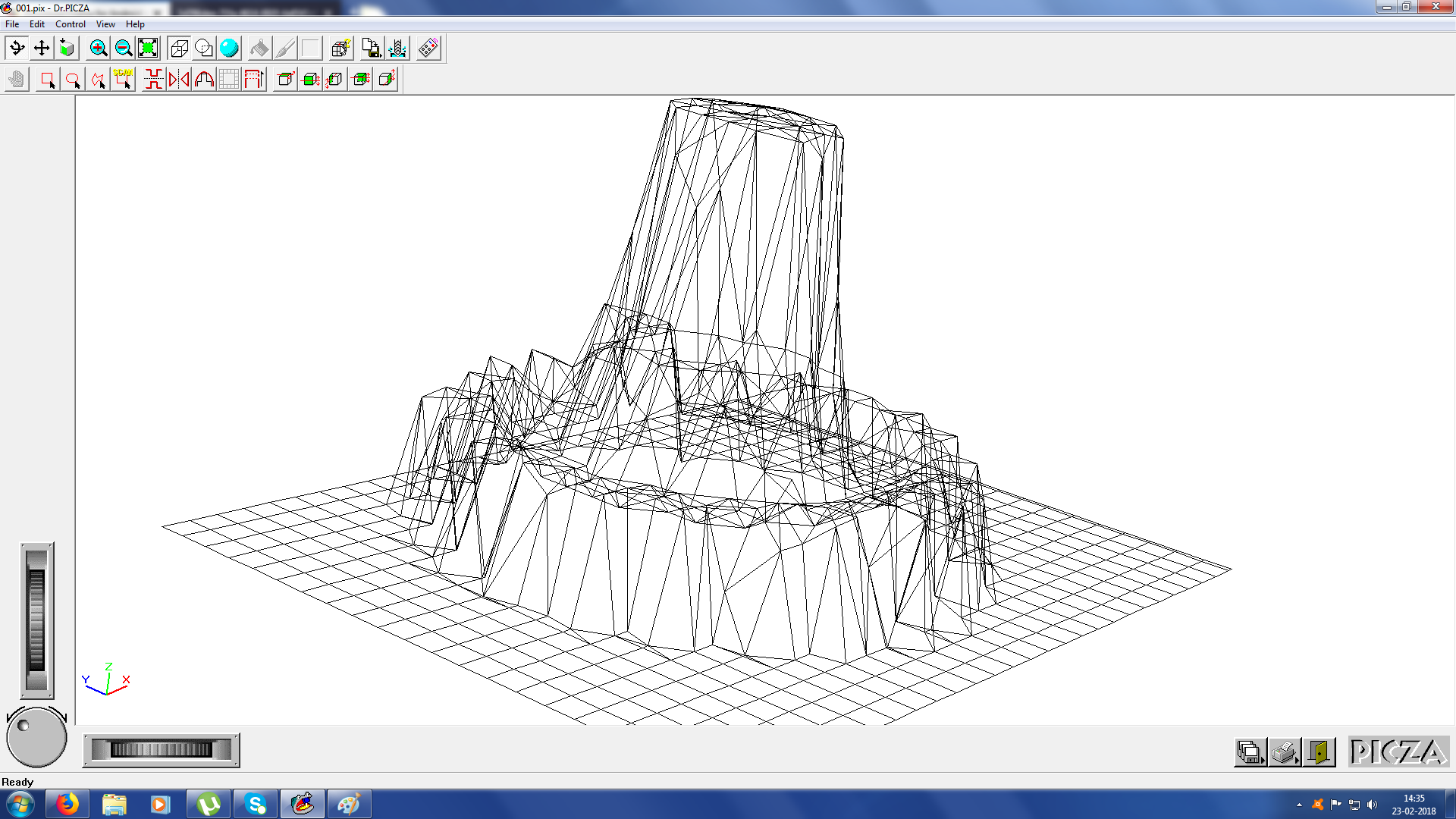The width and height of the screenshot is (1456, 819).
Task: Click the remote control scanner icon
Action: [428, 49]
